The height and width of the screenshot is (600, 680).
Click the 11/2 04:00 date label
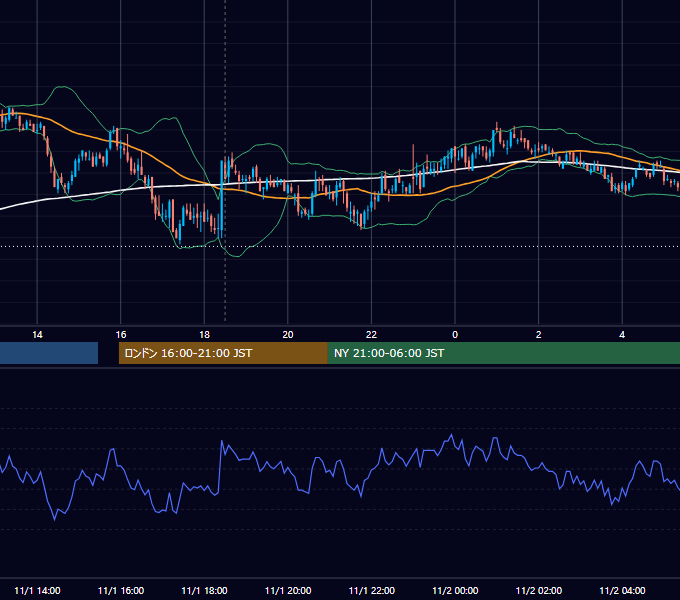[622, 590]
